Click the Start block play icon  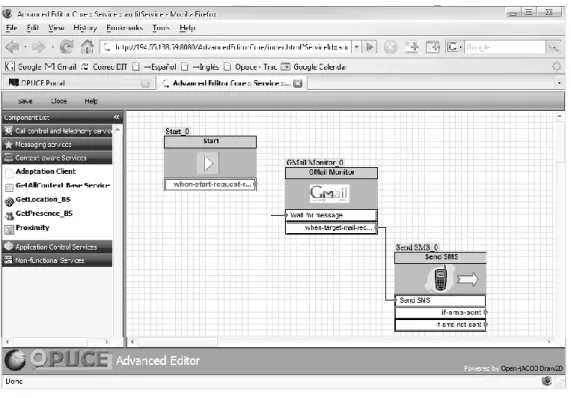tap(208, 163)
